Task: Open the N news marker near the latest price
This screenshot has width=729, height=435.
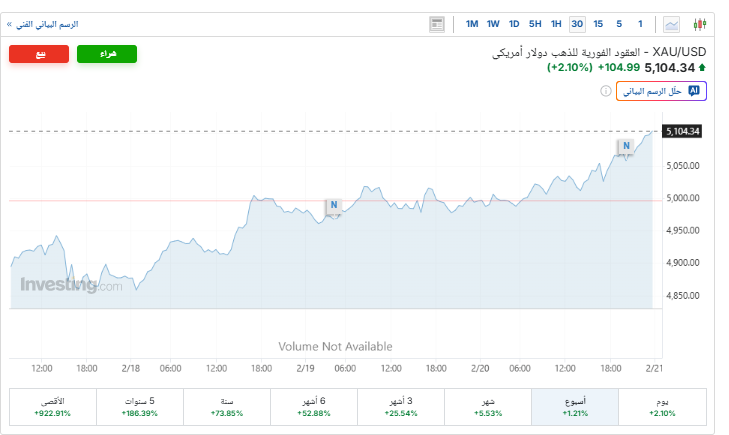Action: tap(625, 146)
